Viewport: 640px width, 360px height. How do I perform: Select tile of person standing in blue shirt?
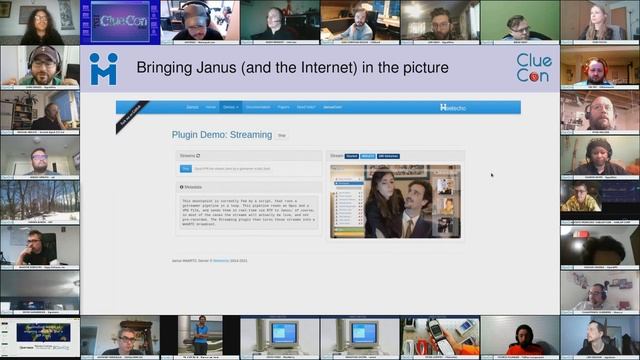pyautogui.click(x=200, y=337)
